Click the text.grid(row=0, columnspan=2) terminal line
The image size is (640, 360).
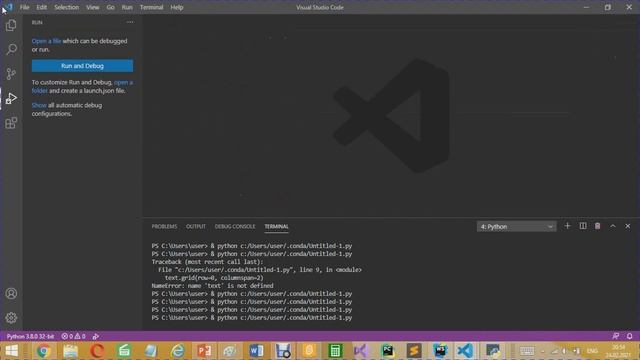[214, 278]
